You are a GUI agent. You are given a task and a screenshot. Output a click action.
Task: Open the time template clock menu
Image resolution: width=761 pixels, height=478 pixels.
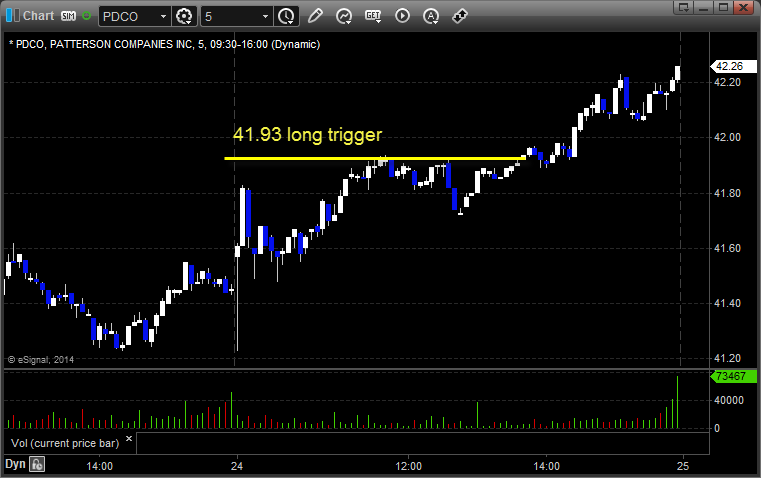(x=286, y=16)
